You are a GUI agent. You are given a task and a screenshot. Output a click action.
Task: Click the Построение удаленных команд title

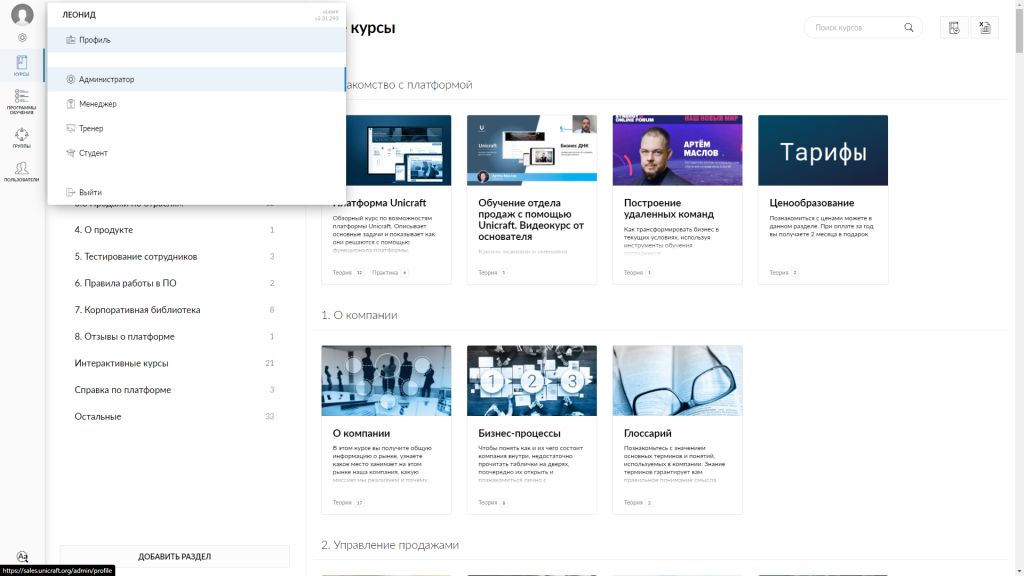point(669,208)
